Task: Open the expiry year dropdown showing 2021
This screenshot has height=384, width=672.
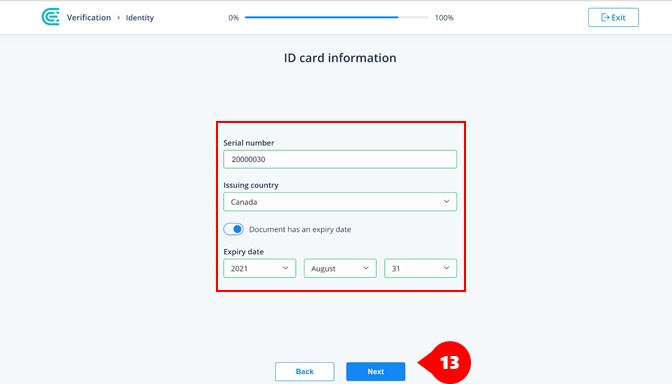Action: point(259,268)
